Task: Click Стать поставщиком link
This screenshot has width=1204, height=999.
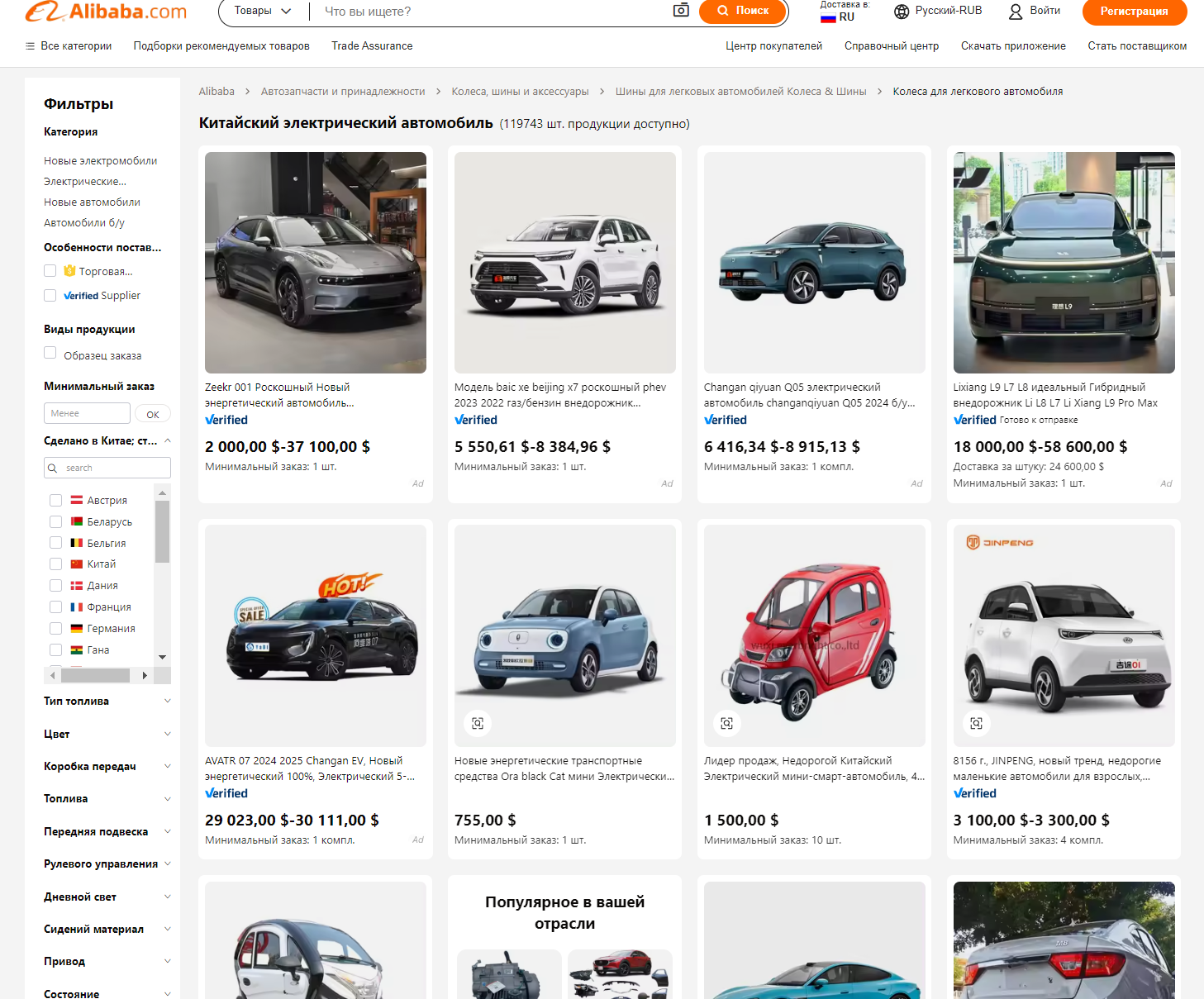Action: (1137, 46)
